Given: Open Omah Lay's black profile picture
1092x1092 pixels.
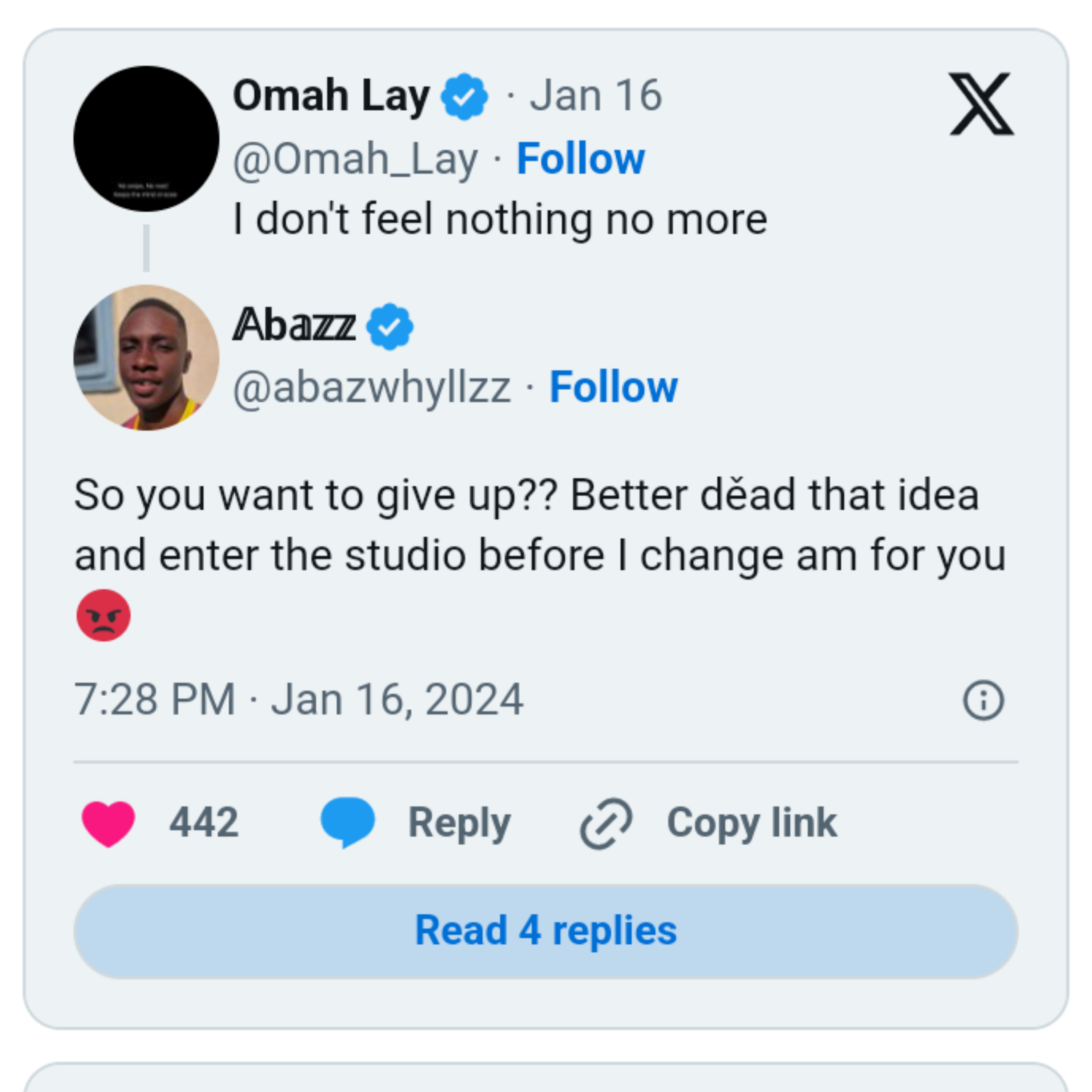Looking at the screenshot, I should tap(146, 139).
